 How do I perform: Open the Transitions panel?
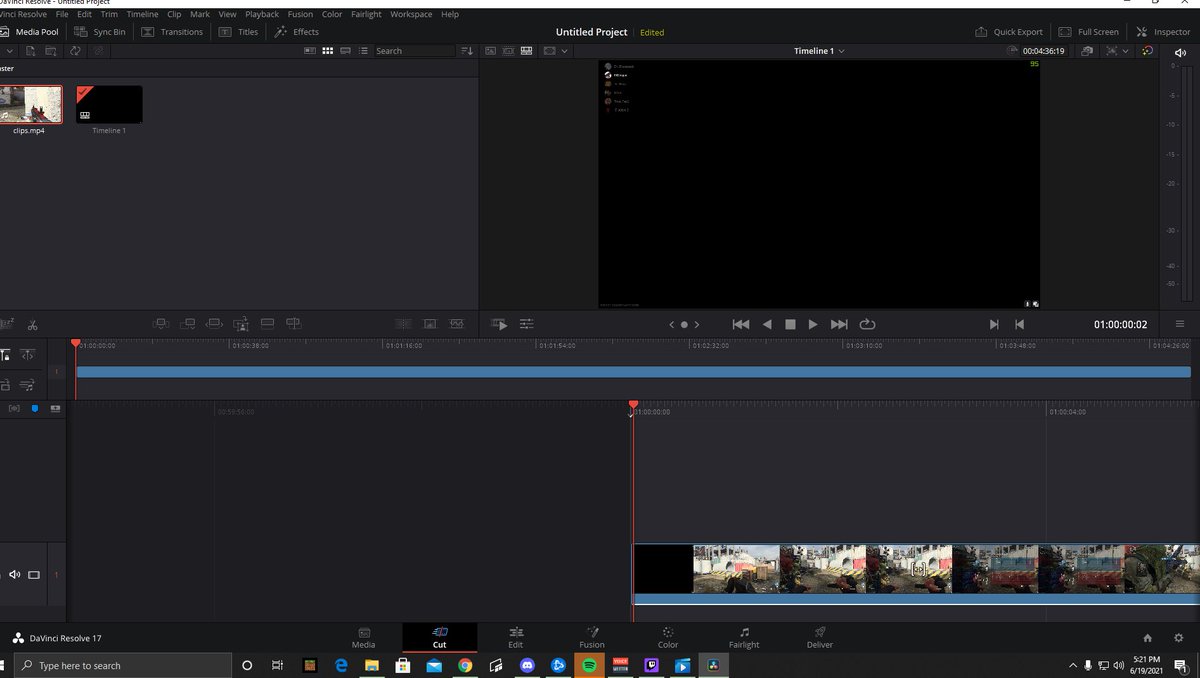click(172, 32)
